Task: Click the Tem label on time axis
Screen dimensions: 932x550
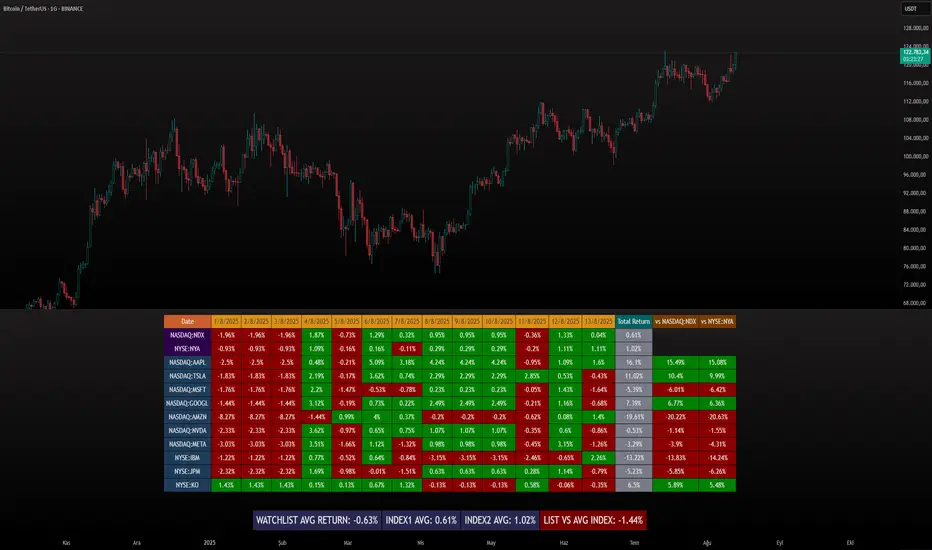Action: (634, 543)
